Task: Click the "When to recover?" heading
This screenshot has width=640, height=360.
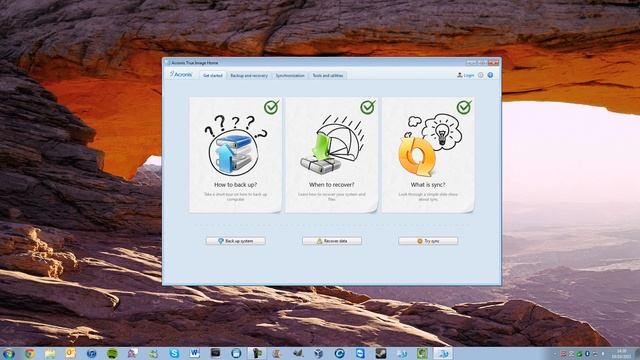Action: tap(332, 185)
